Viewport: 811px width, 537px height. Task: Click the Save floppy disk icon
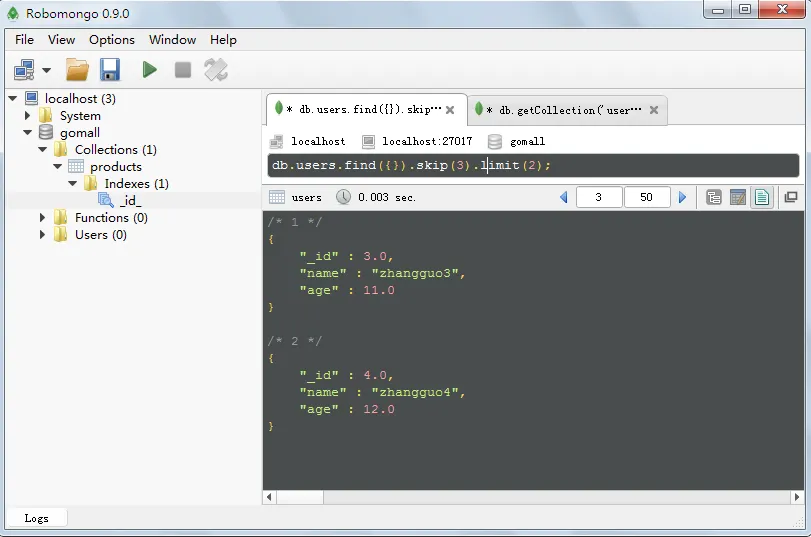[x=110, y=70]
